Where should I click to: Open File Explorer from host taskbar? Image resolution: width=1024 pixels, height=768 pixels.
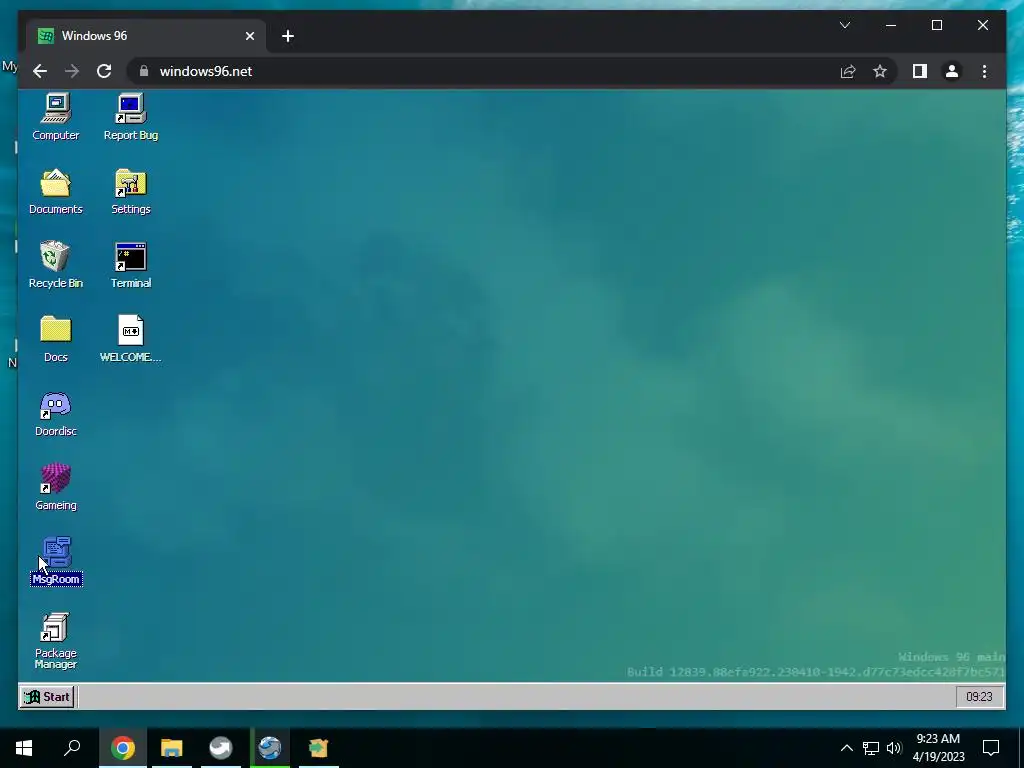tap(172, 748)
